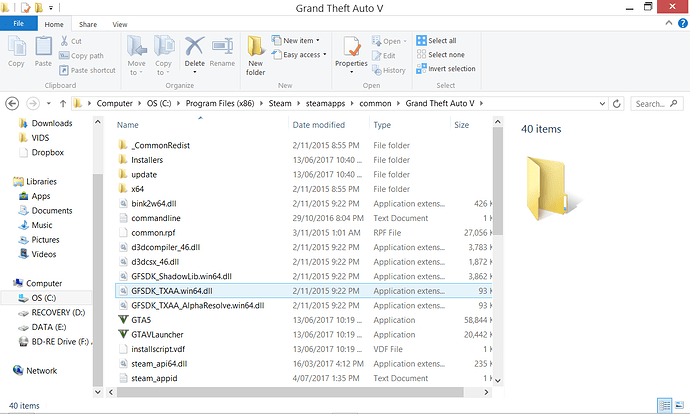The width and height of the screenshot is (690, 414).
Task: Switch to the Share ribbon tab
Action: [88, 24]
